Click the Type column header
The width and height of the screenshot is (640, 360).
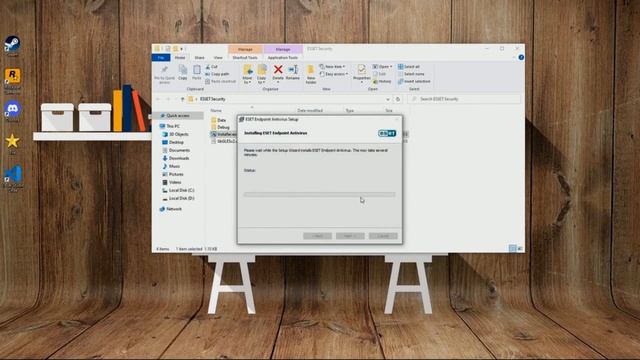[x=350, y=111]
